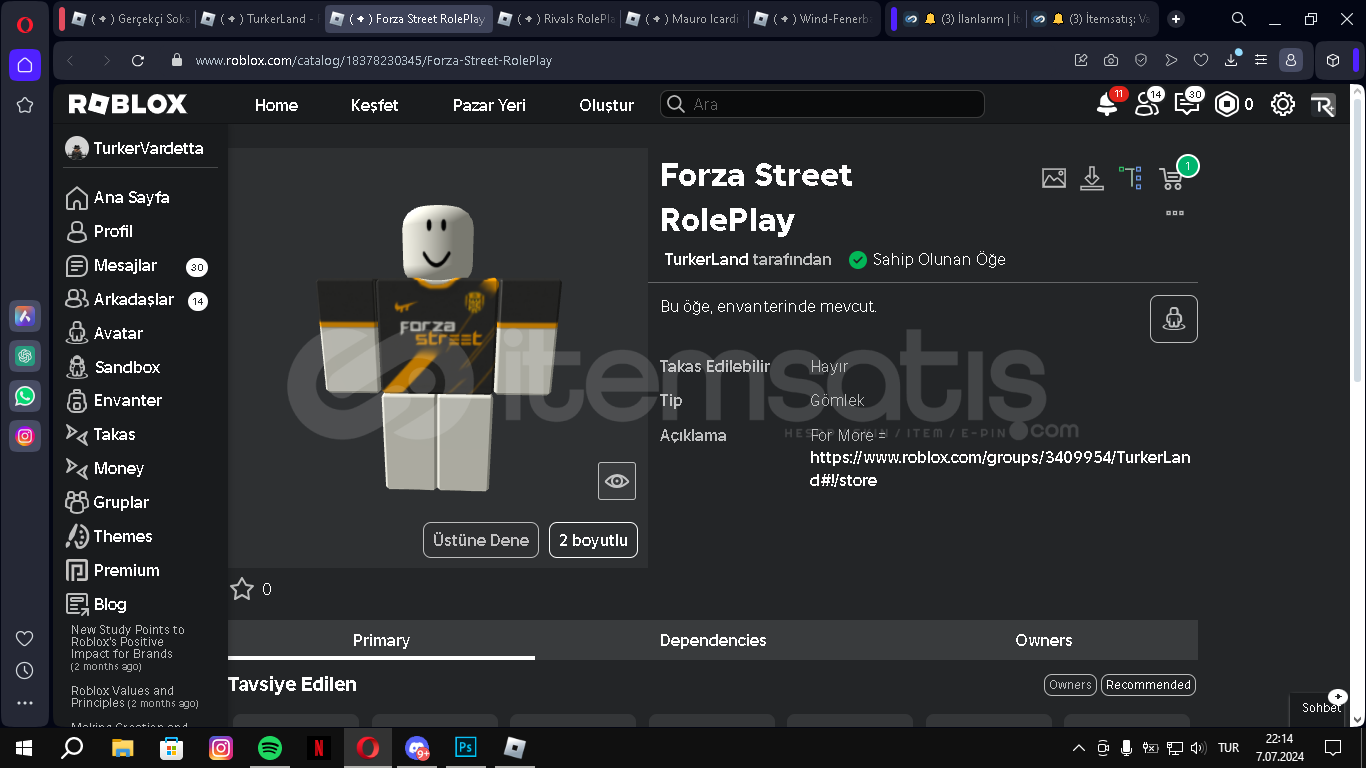This screenshot has height=768, width=1366.
Task: Click the Ara search field
Action: (x=822, y=104)
